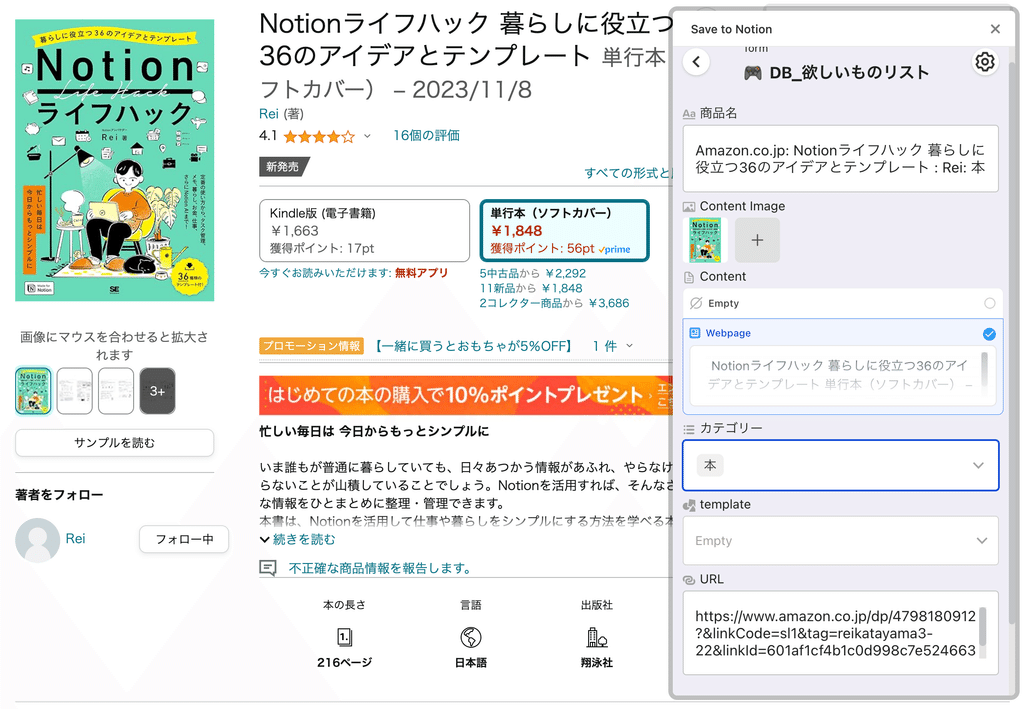Click the Rei author avatar icon
The width and height of the screenshot is (1024, 709).
coord(37,540)
